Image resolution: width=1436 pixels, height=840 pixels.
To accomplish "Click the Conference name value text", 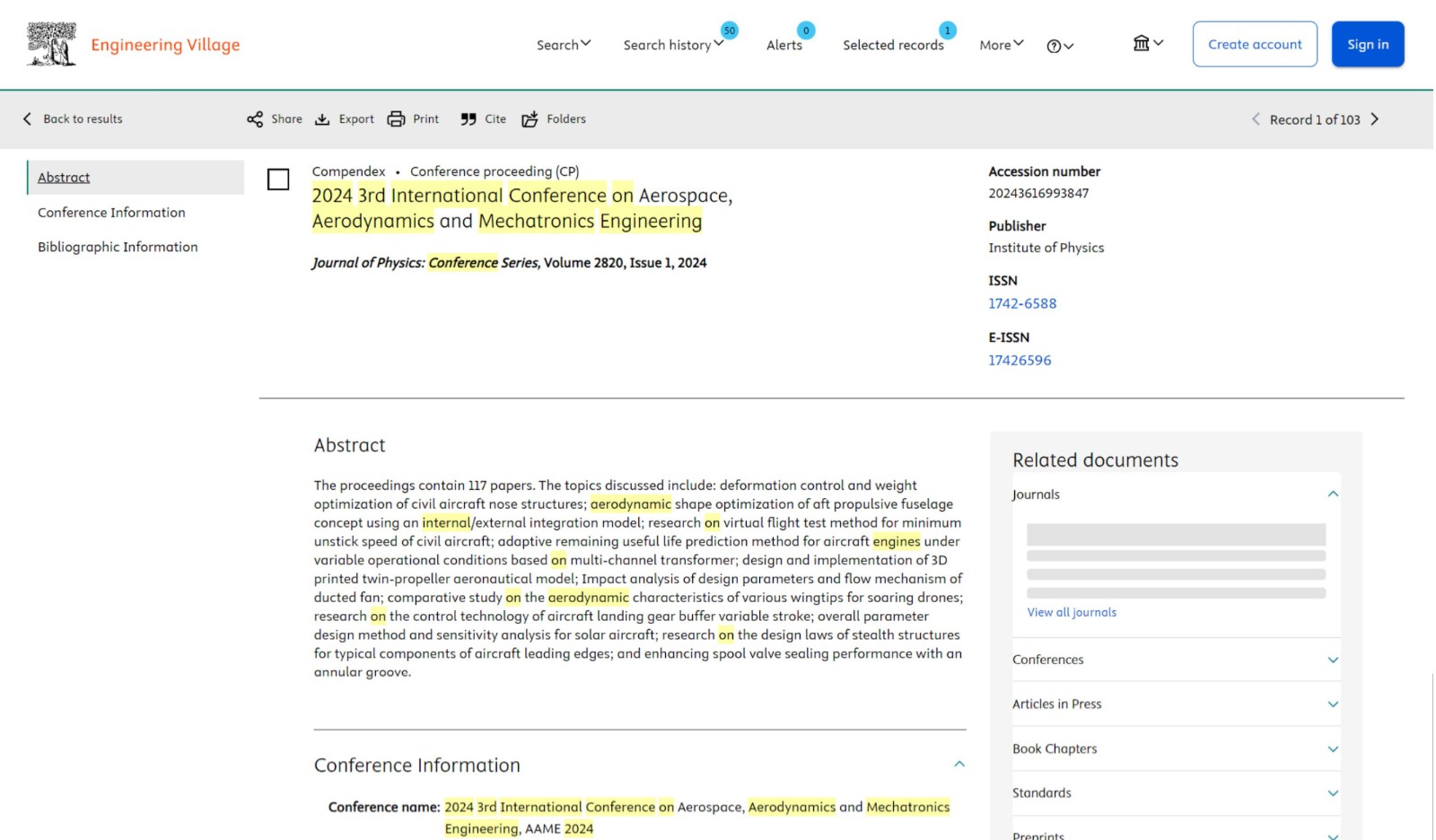I will (696, 818).
